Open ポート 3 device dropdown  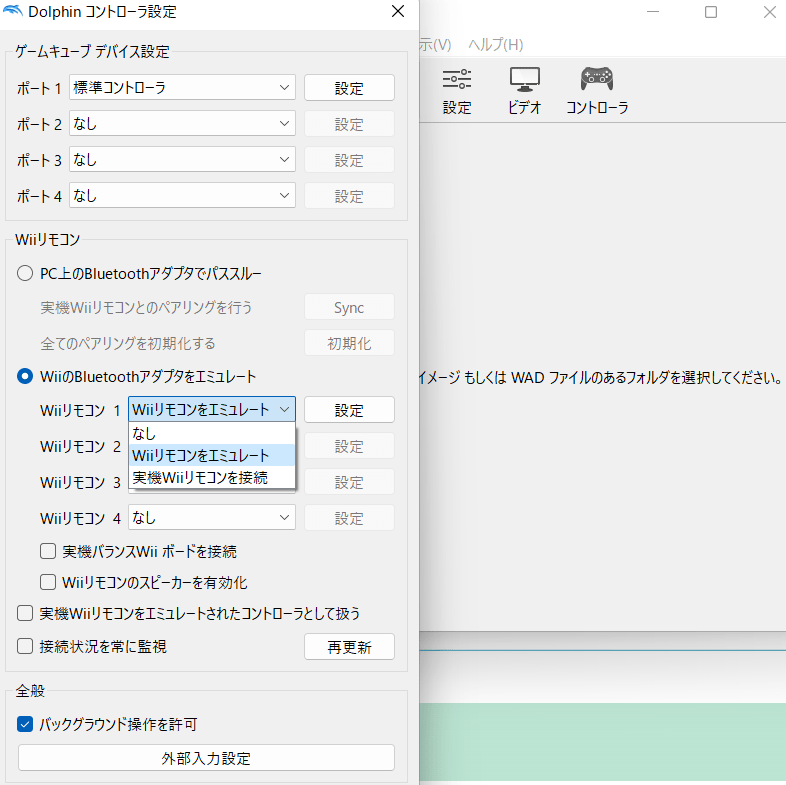click(182, 160)
